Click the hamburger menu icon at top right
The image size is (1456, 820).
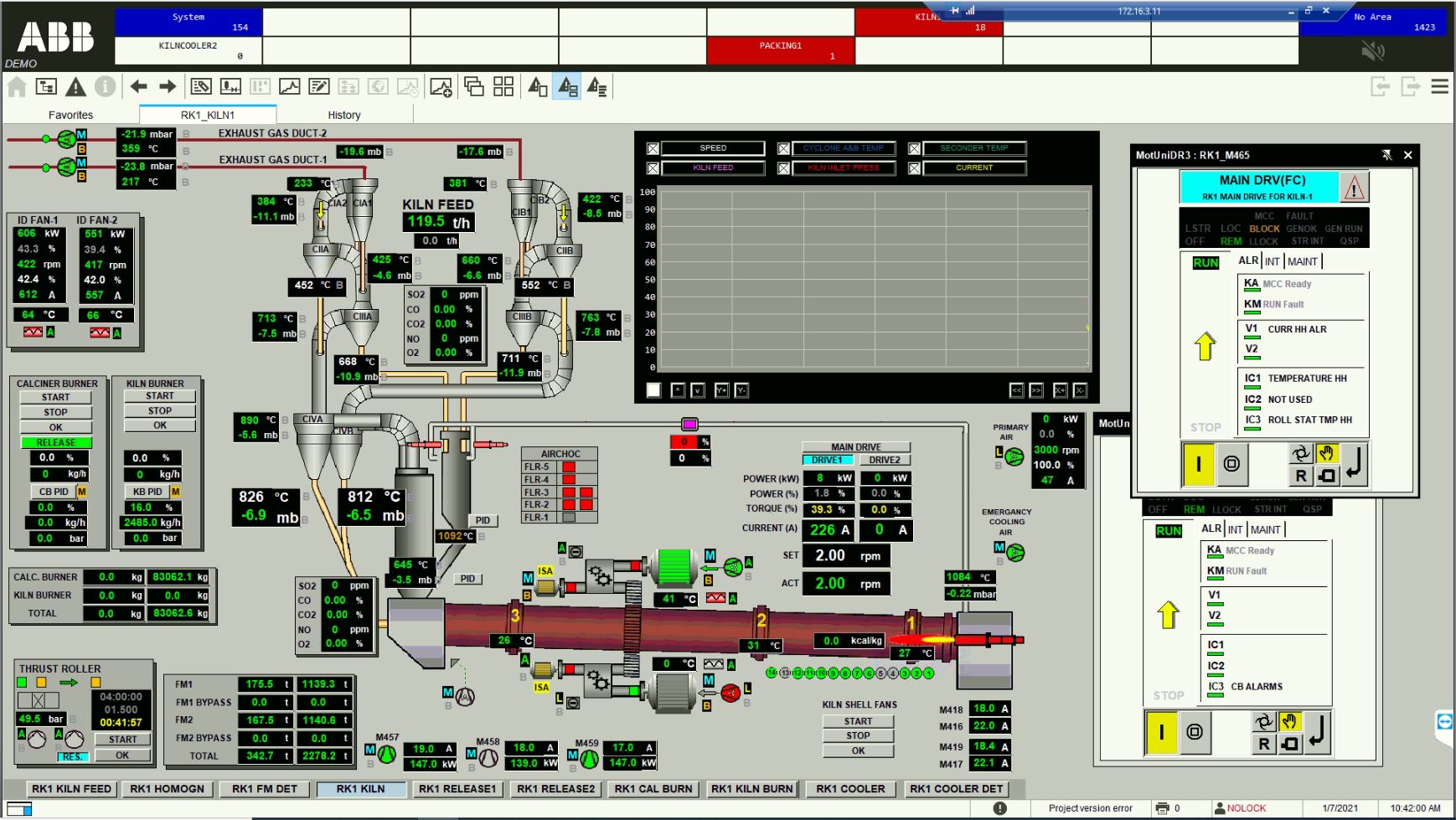pyautogui.click(x=1439, y=86)
